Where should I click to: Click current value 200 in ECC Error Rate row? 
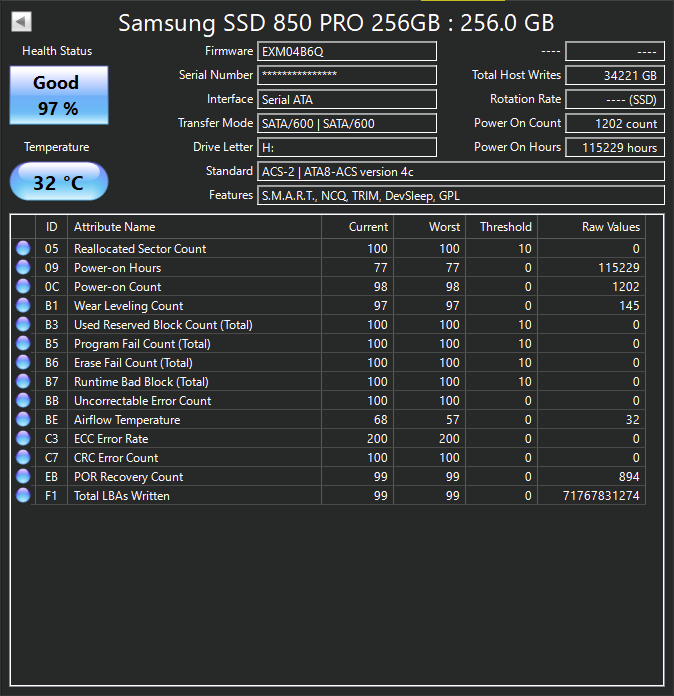point(377,439)
